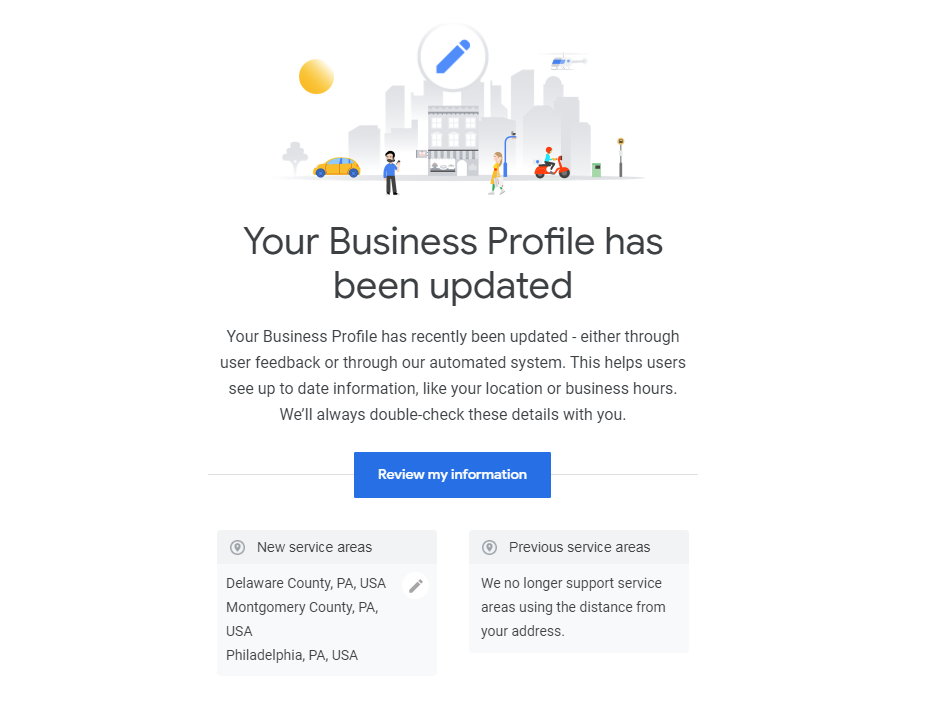
Task: Click the gray tree in illustration
Action: point(295,158)
